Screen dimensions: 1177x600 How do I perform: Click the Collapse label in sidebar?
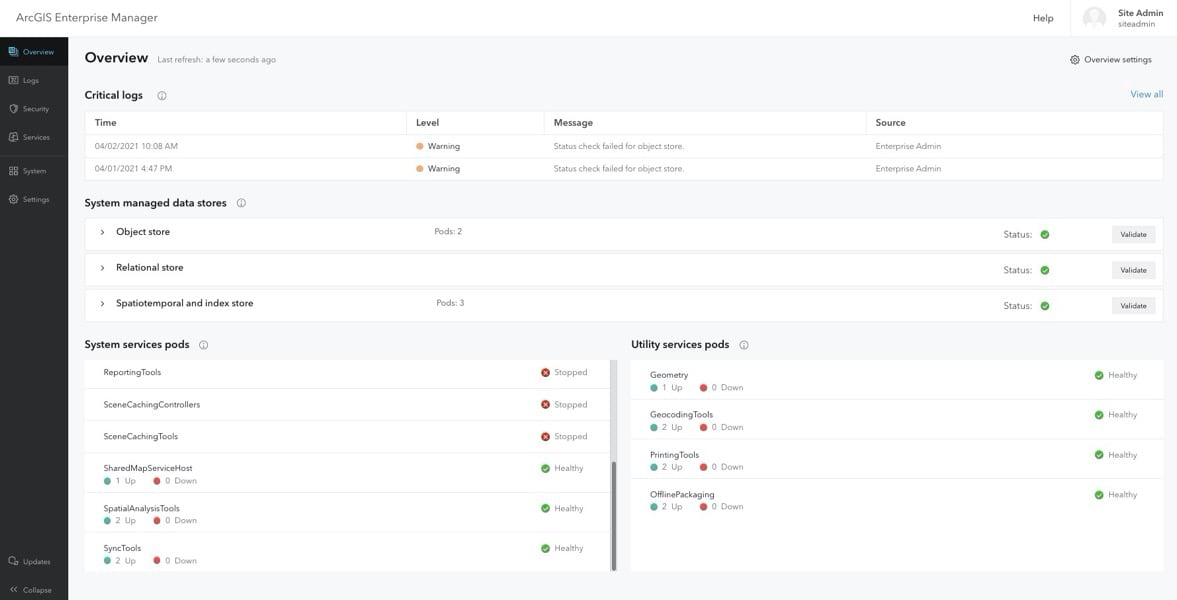38,590
